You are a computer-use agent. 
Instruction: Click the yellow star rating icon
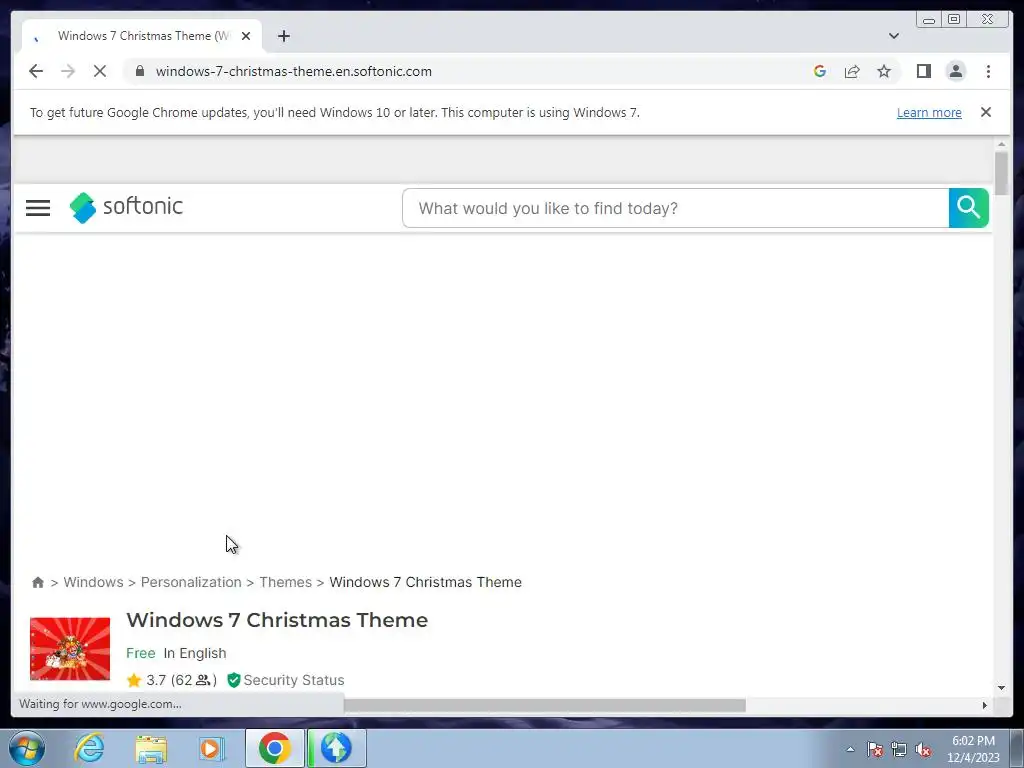point(134,680)
